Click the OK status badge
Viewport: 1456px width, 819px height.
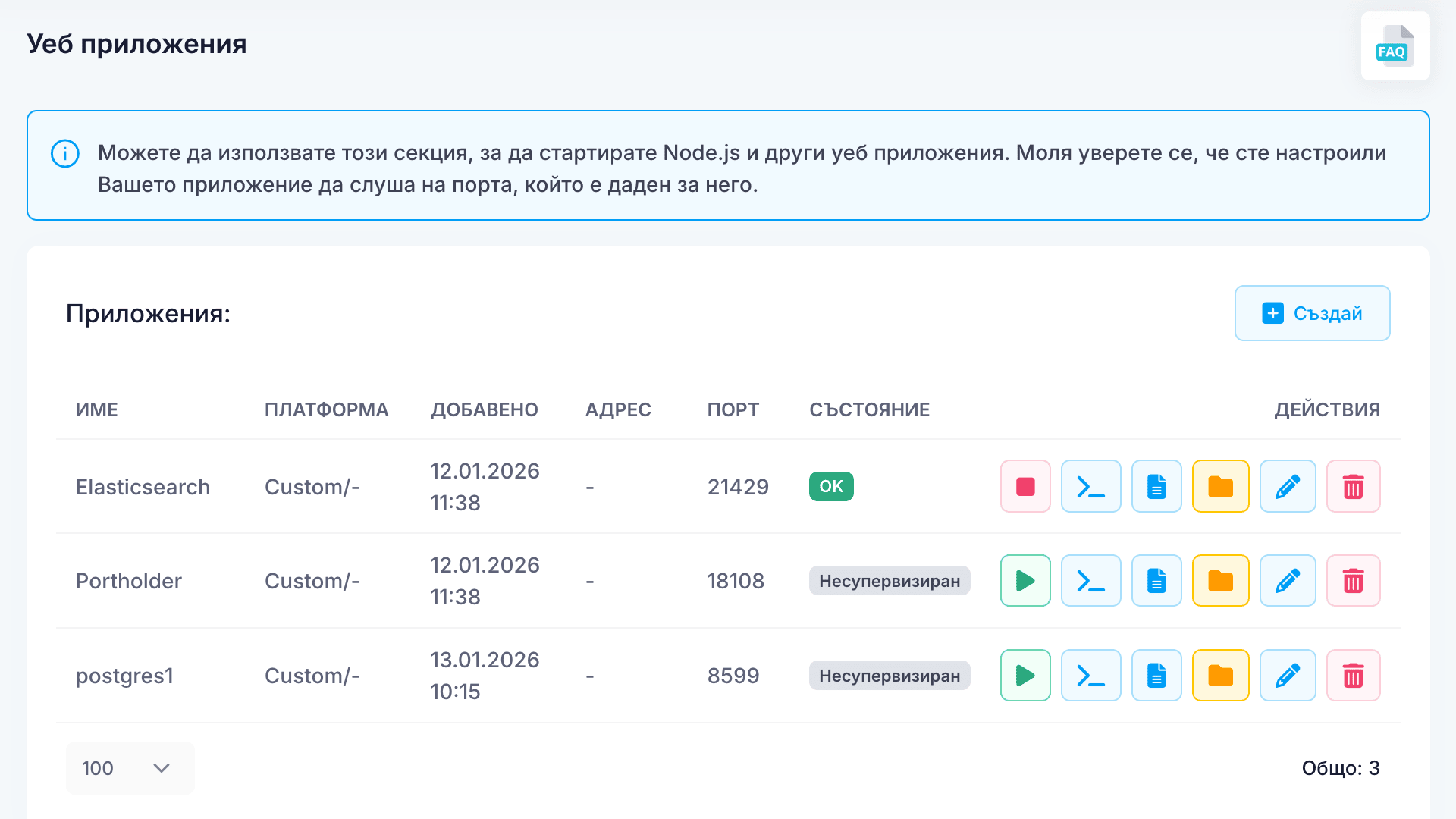point(831,487)
